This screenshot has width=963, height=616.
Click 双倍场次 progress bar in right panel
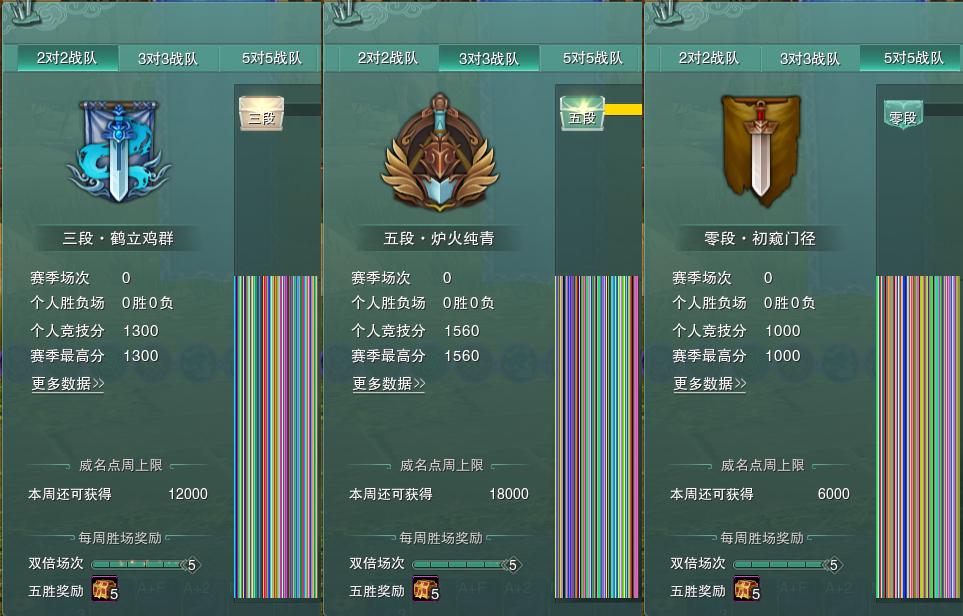[787, 564]
